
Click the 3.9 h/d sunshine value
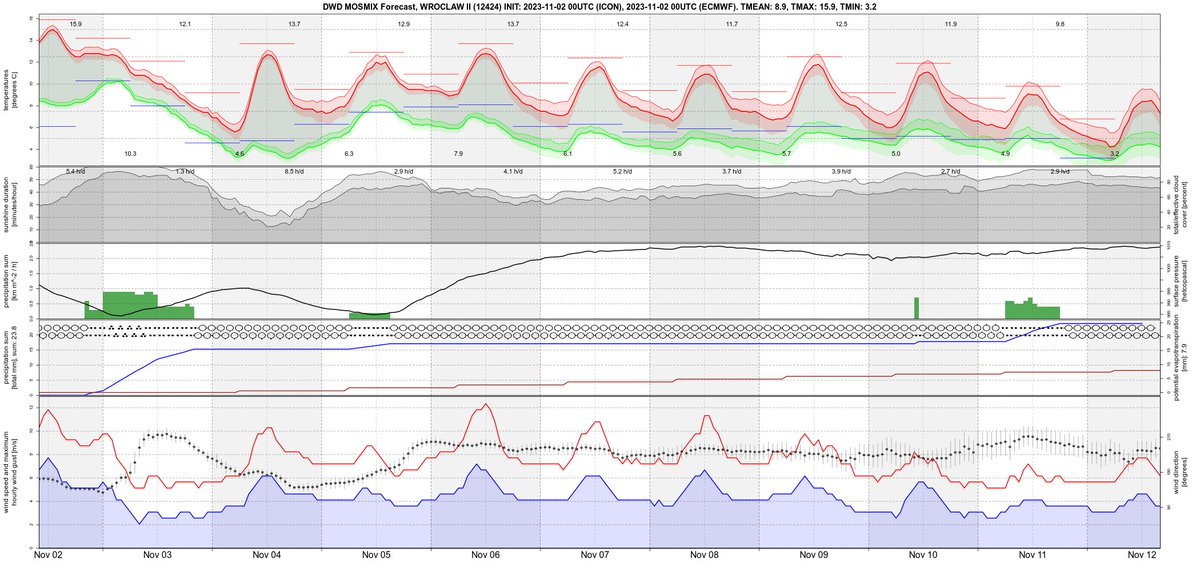tap(841, 172)
